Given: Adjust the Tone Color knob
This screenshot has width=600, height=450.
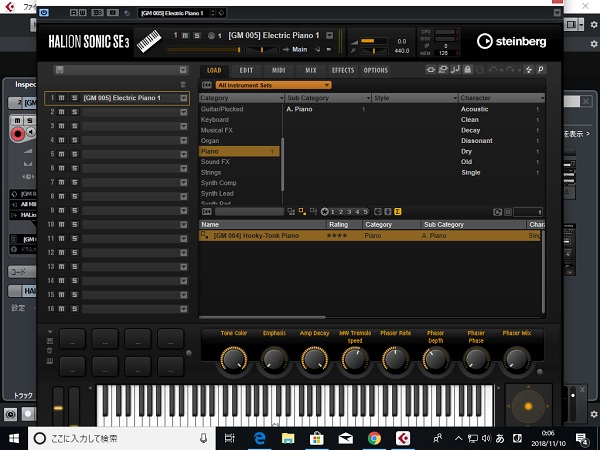Looking at the screenshot, I should (x=234, y=359).
